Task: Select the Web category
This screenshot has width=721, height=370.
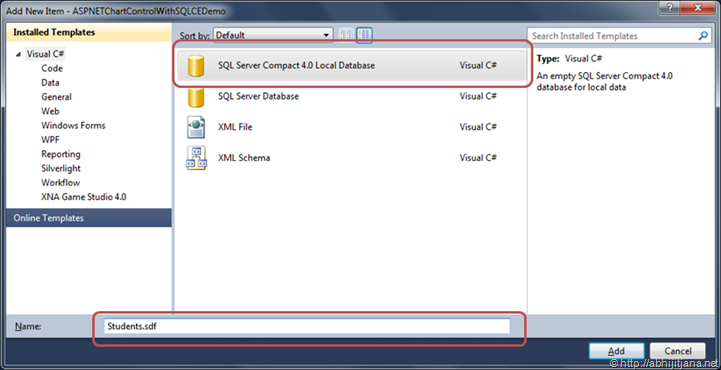Action: pos(50,111)
